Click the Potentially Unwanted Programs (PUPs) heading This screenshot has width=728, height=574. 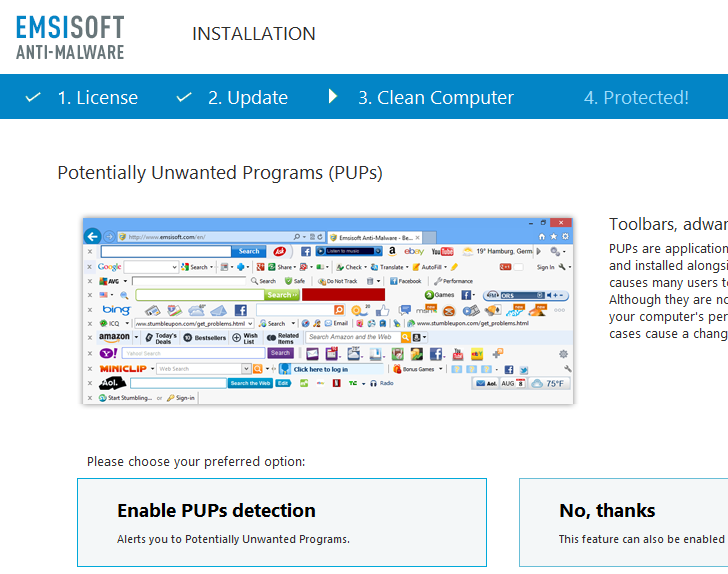(220, 173)
